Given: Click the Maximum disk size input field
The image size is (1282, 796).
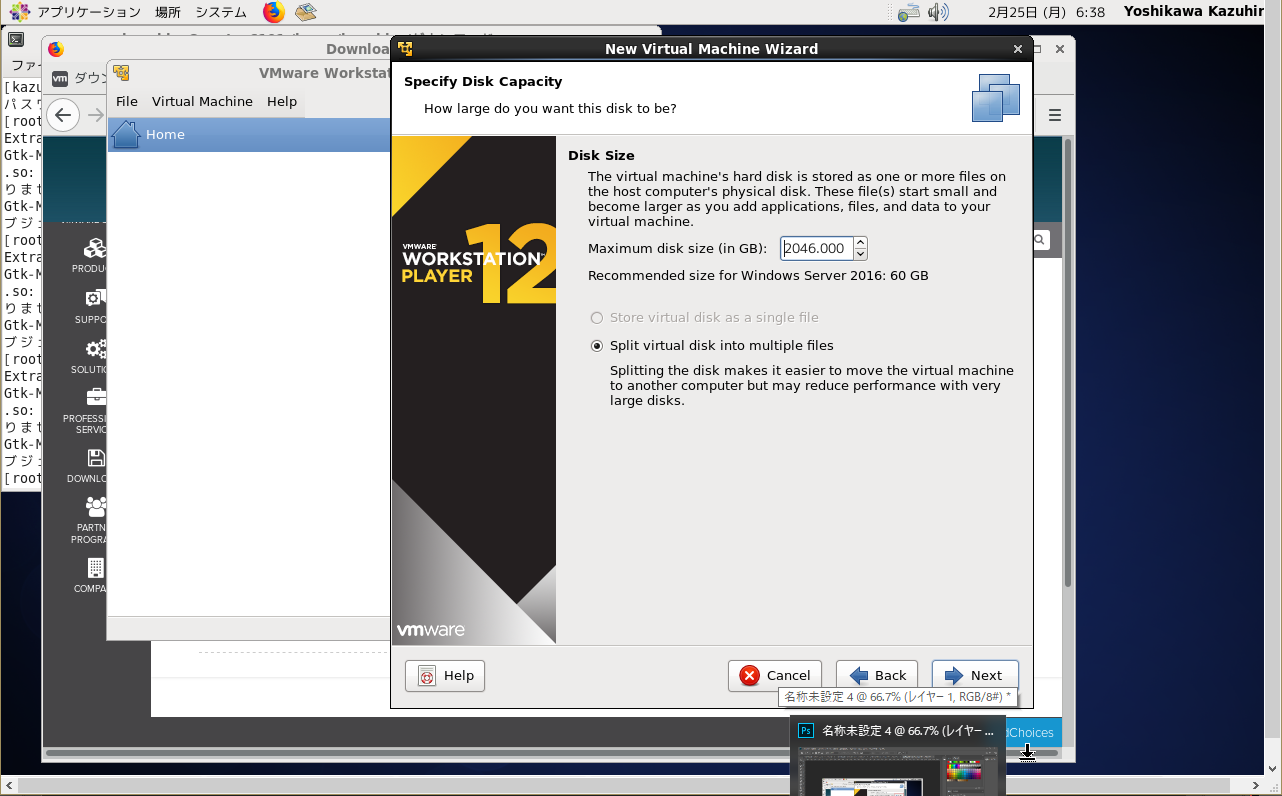Looking at the screenshot, I should click(x=816, y=248).
